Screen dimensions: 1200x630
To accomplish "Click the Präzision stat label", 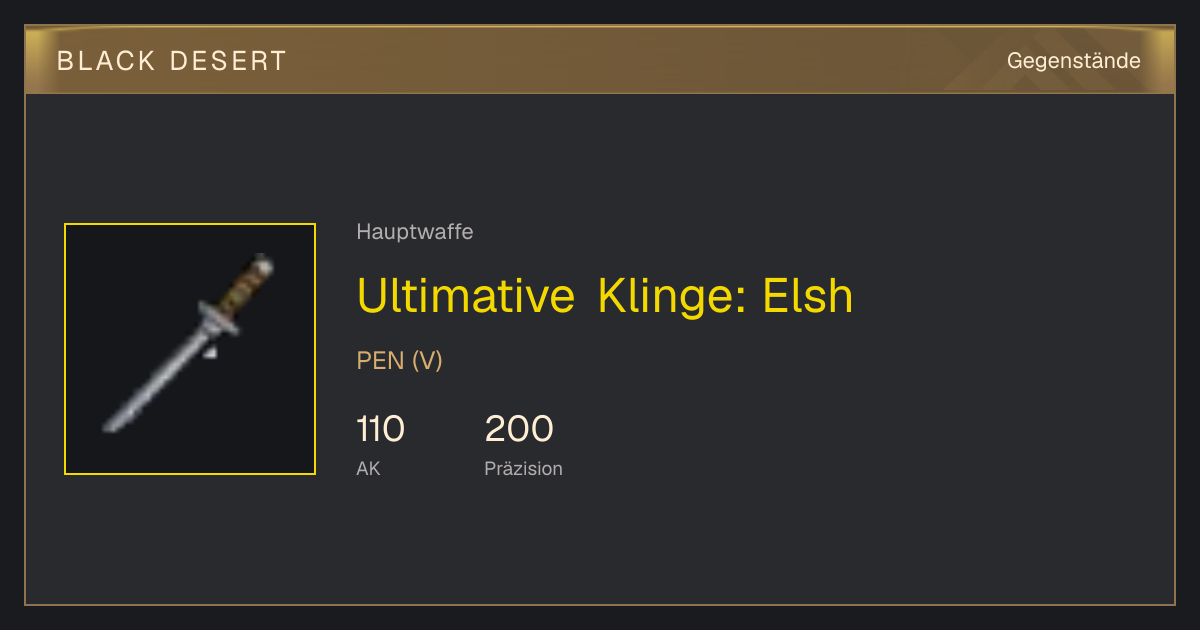I will tap(523, 468).
